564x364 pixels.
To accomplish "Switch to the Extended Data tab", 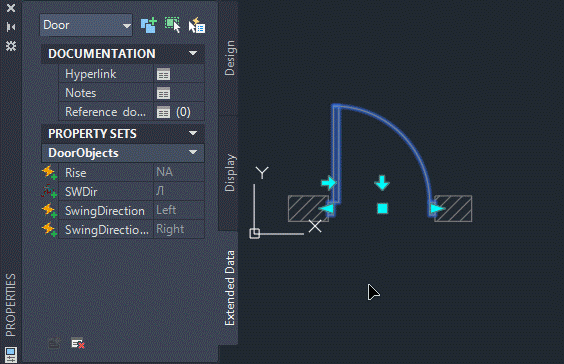I will [x=229, y=288].
